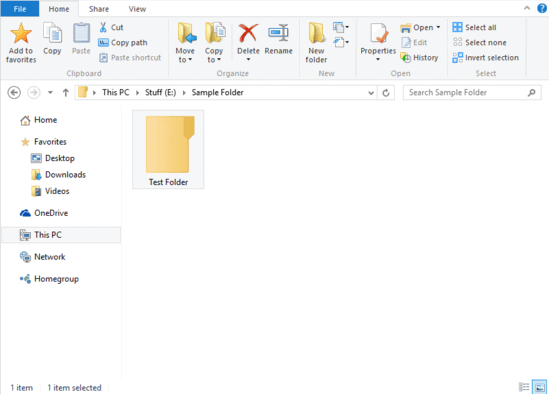Click the Paste clipboard icon
This screenshot has width=549, height=394.
click(x=81, y=34)
